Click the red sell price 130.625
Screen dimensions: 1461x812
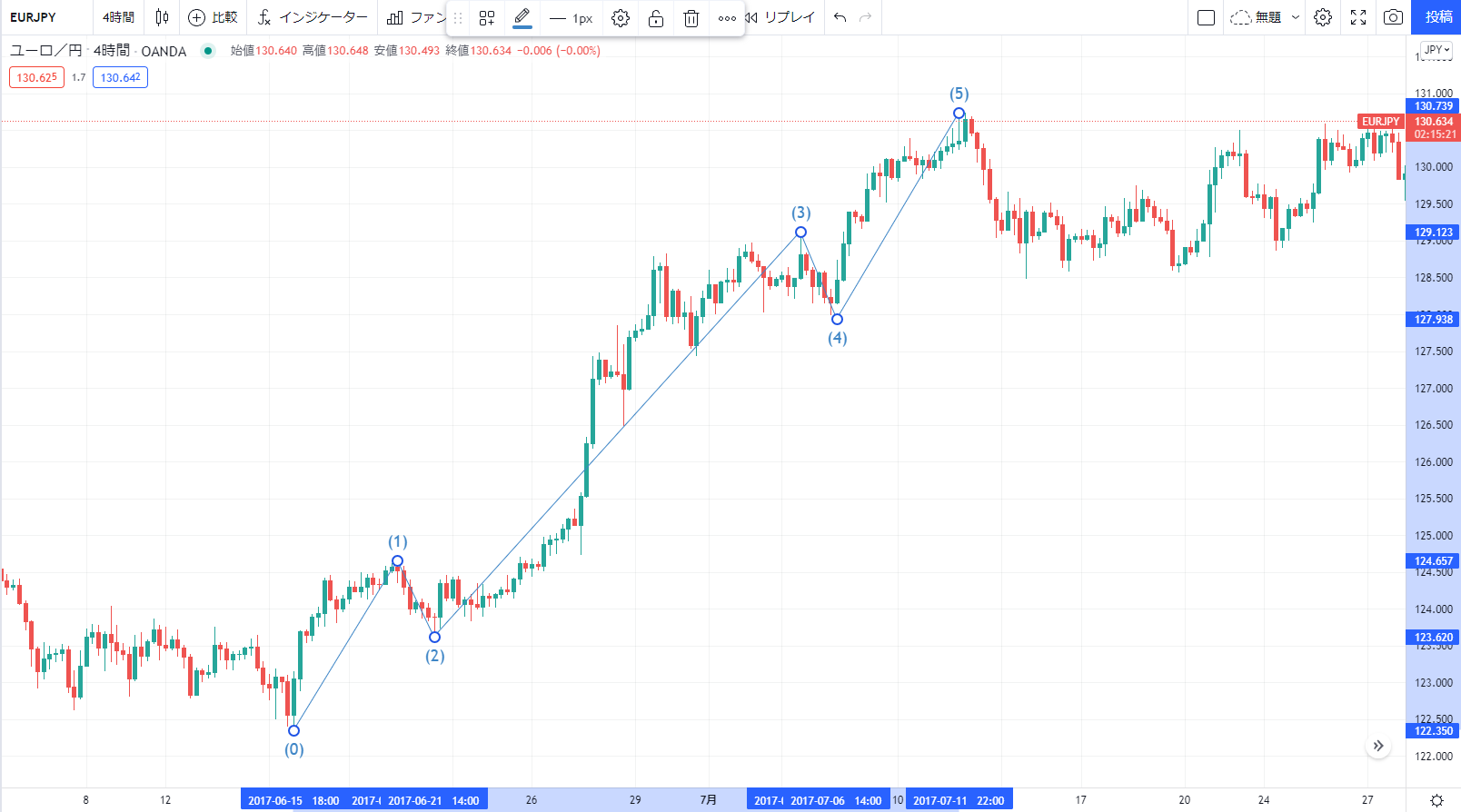(37, 78)
